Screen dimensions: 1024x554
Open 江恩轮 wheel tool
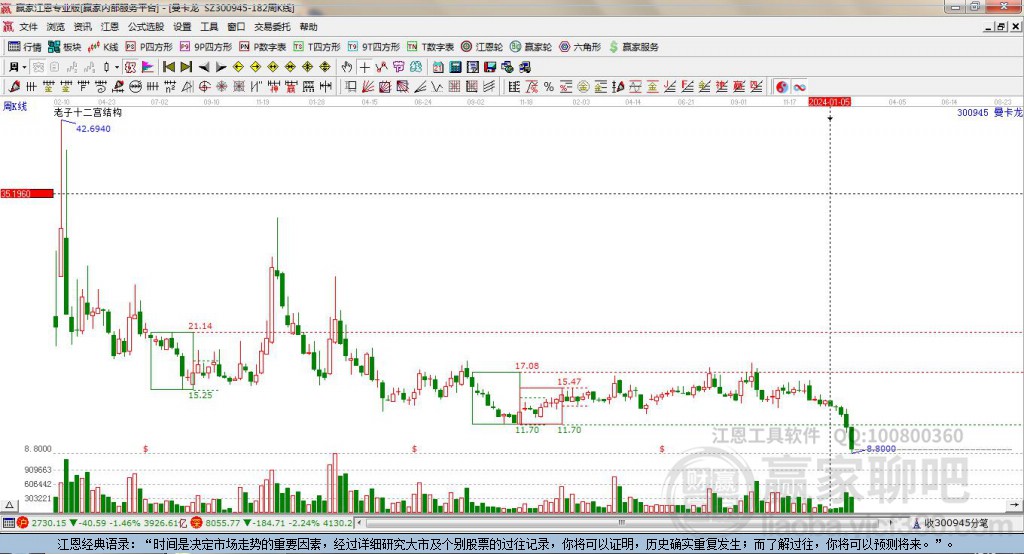pyautogui.click(x=482, y=47)
